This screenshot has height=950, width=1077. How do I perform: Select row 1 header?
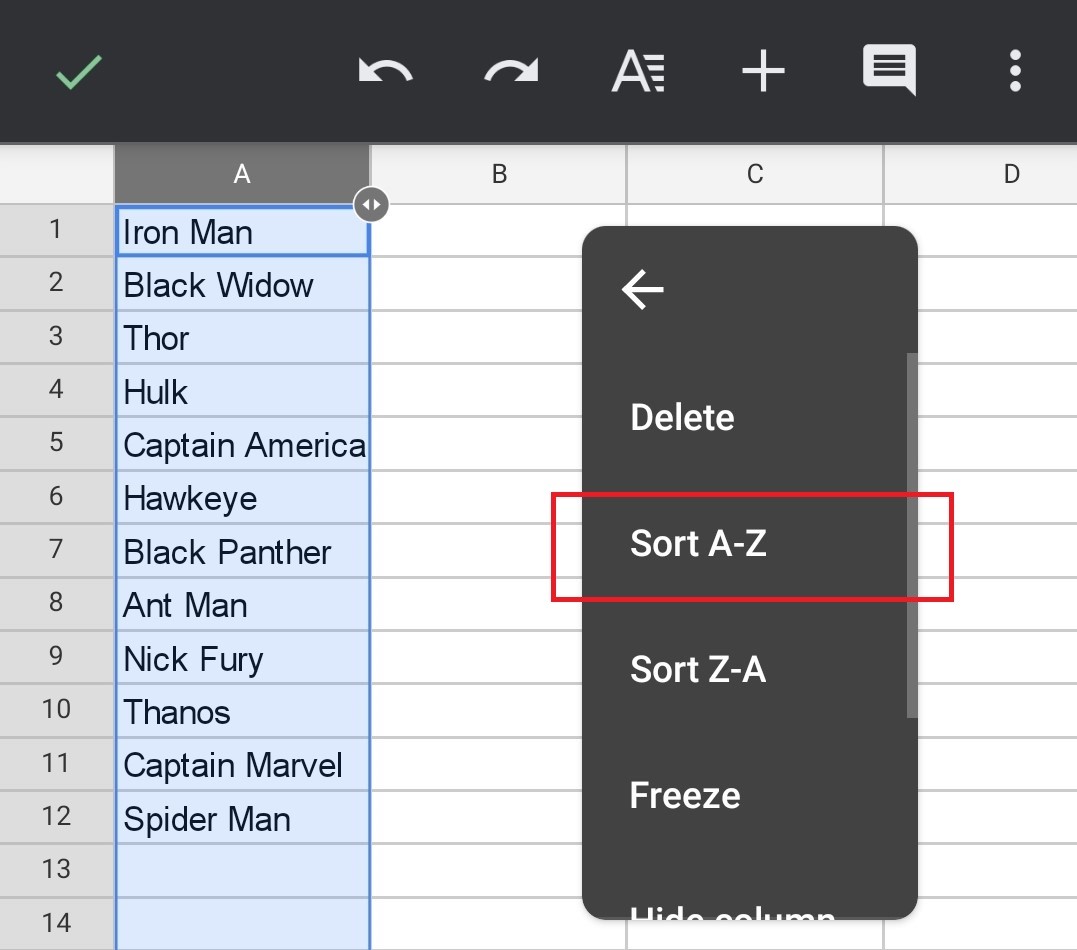[56, 229]
